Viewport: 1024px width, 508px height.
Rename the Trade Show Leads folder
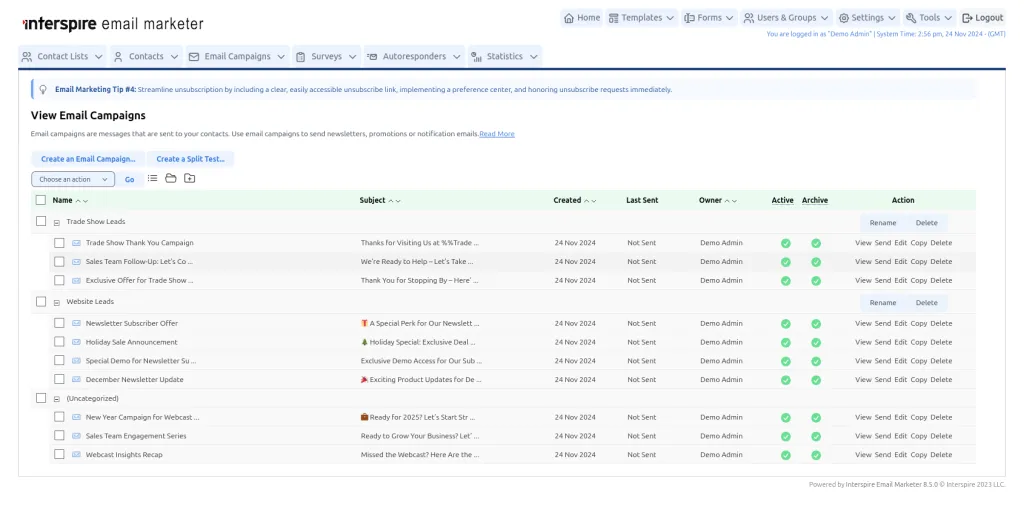(883, 223)
